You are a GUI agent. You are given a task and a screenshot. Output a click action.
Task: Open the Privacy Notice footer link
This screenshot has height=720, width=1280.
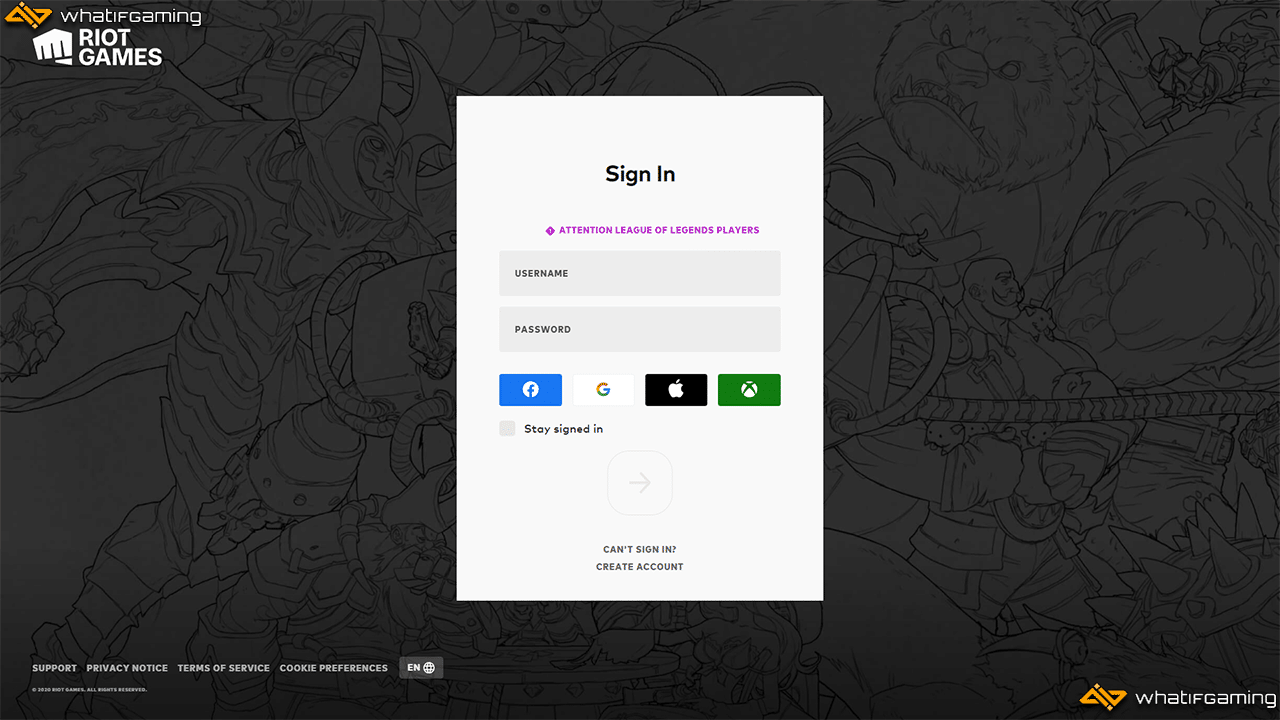(x=127, y=668)
